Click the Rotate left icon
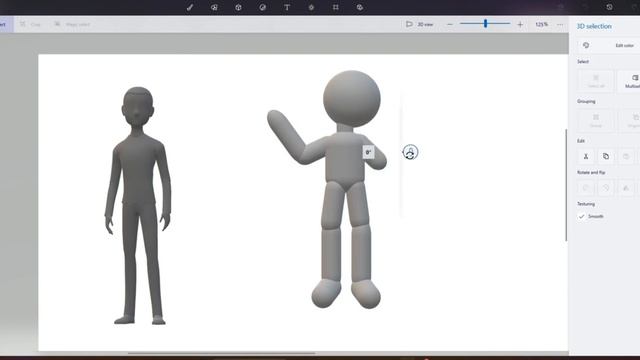Image resolution: width=640 pixels, height=360 pixels. (x=586, y=188)
